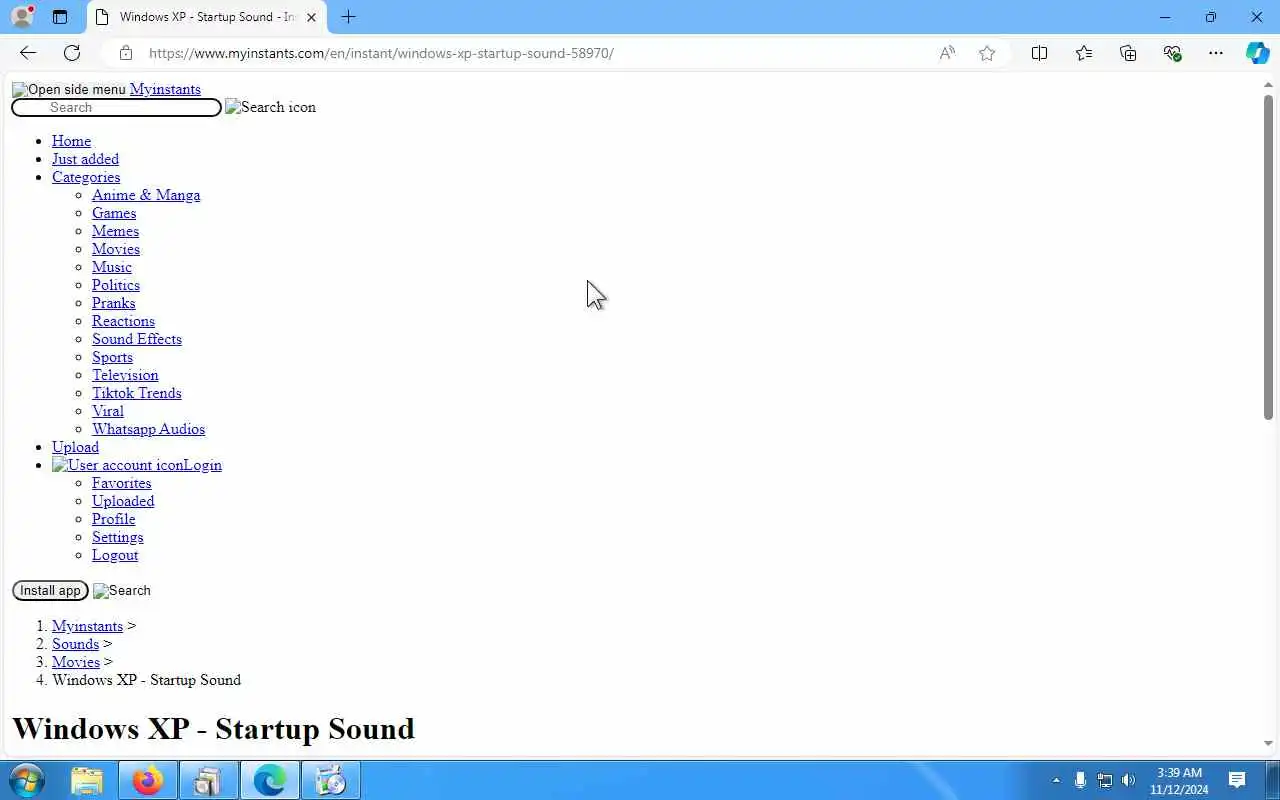Browse the Memes category
The width and height of the screenshot is (1280, 800).
[x=115, y=231]
